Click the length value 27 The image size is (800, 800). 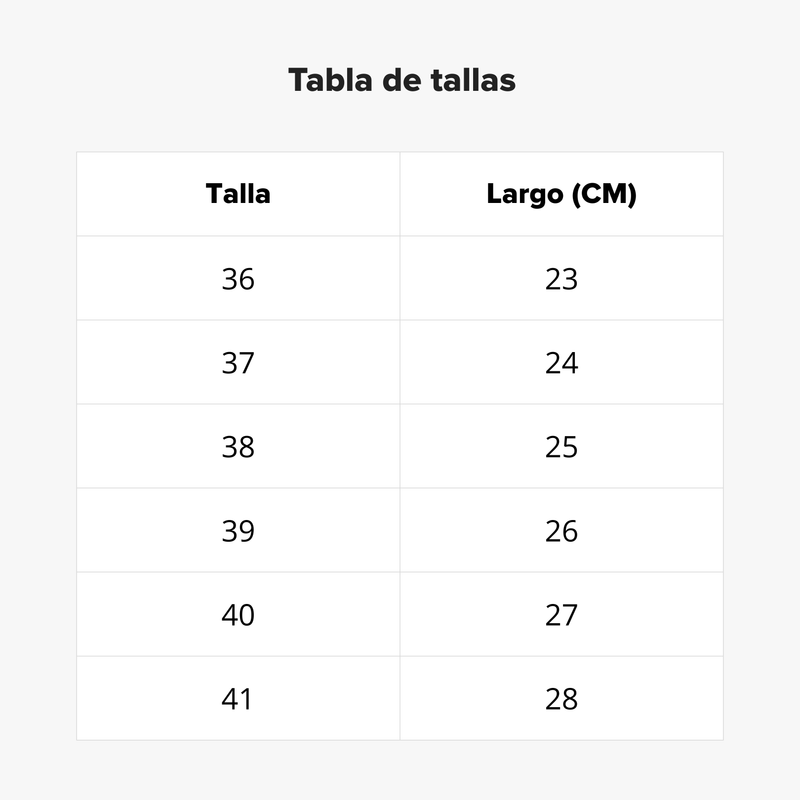[561, 615]
